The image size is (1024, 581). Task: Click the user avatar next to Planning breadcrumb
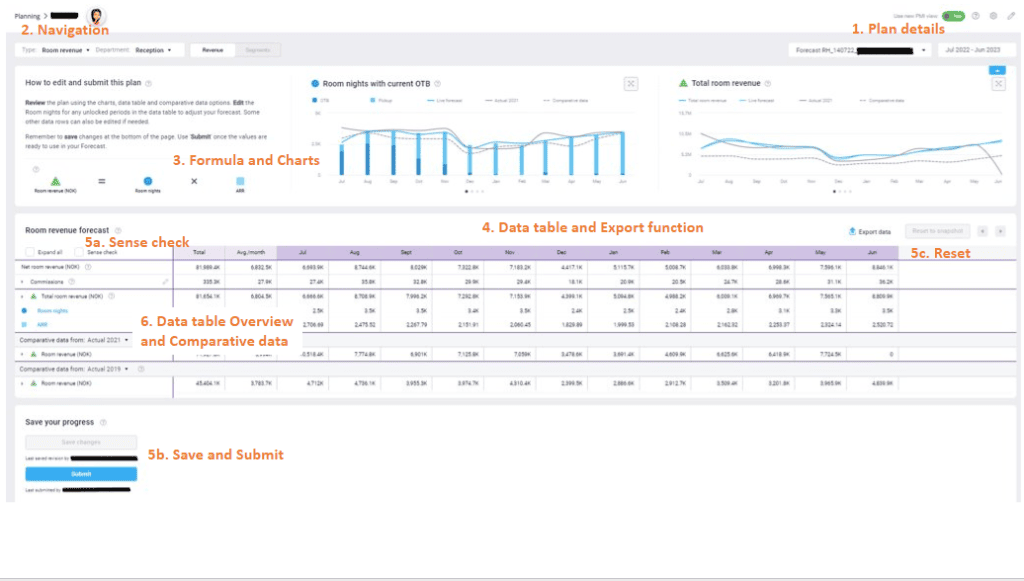(98, 16)
